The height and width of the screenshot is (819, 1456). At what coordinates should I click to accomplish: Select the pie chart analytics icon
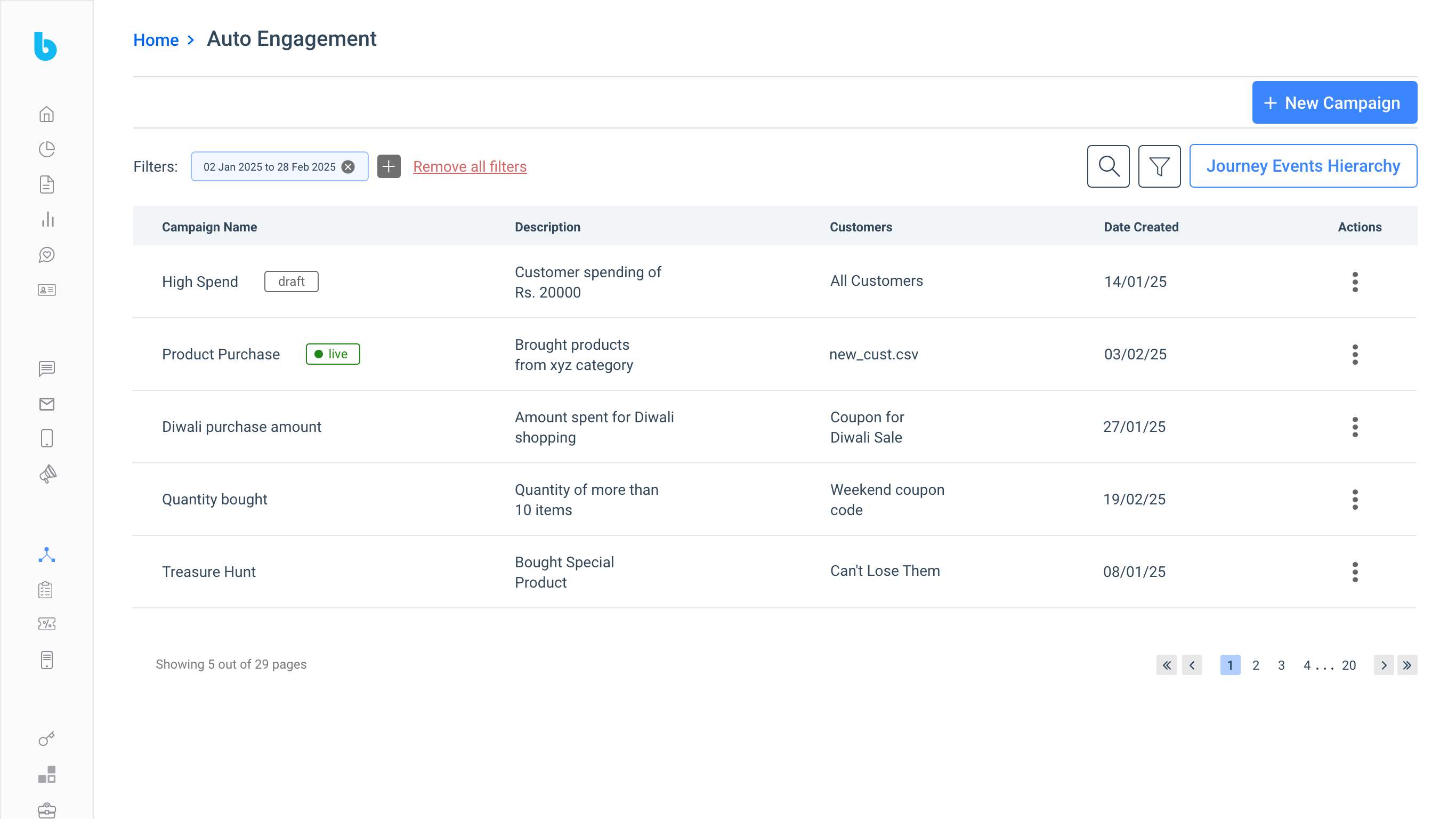(x=47, y=149)
